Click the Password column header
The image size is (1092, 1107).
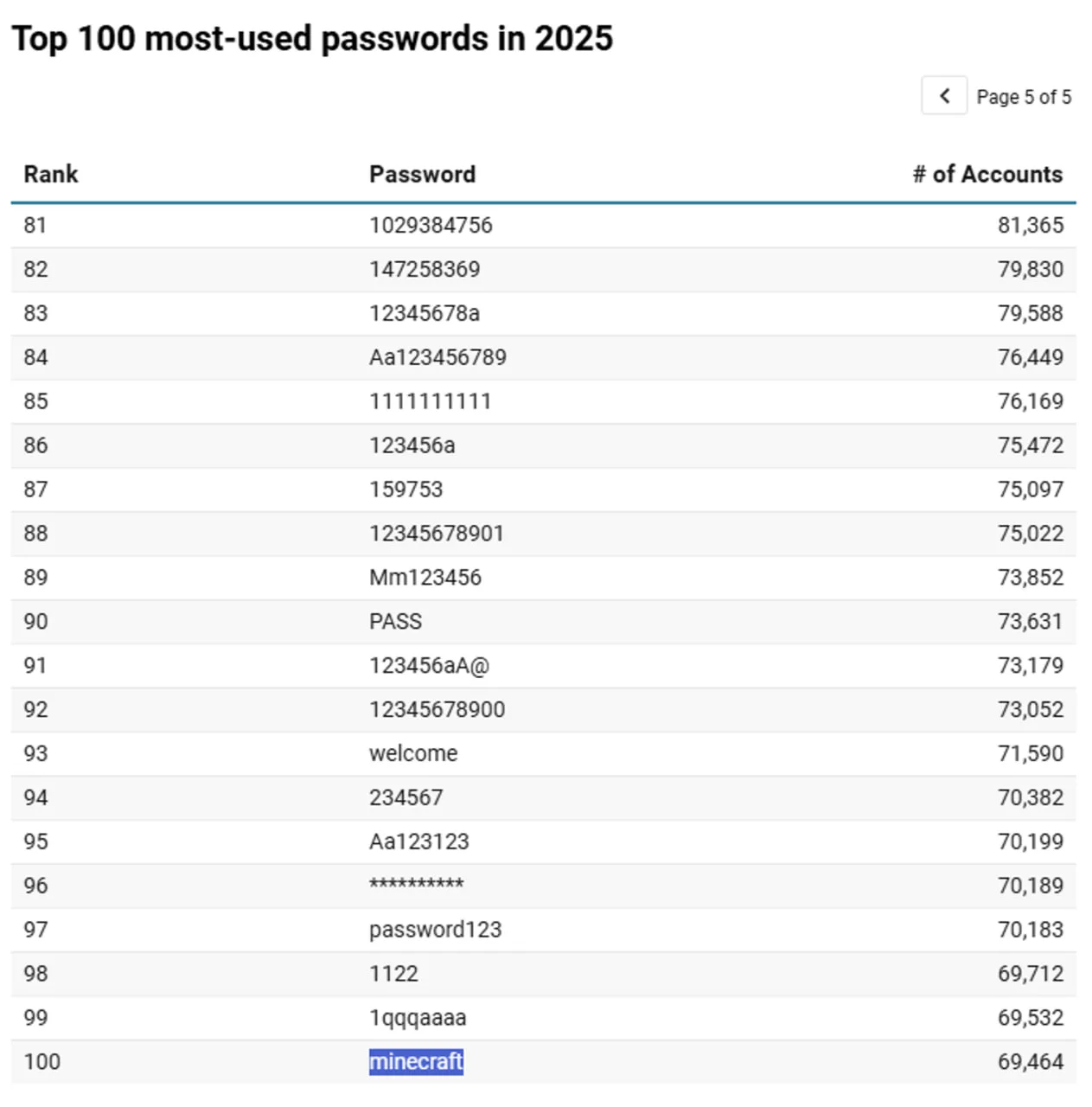click(422, 175)
